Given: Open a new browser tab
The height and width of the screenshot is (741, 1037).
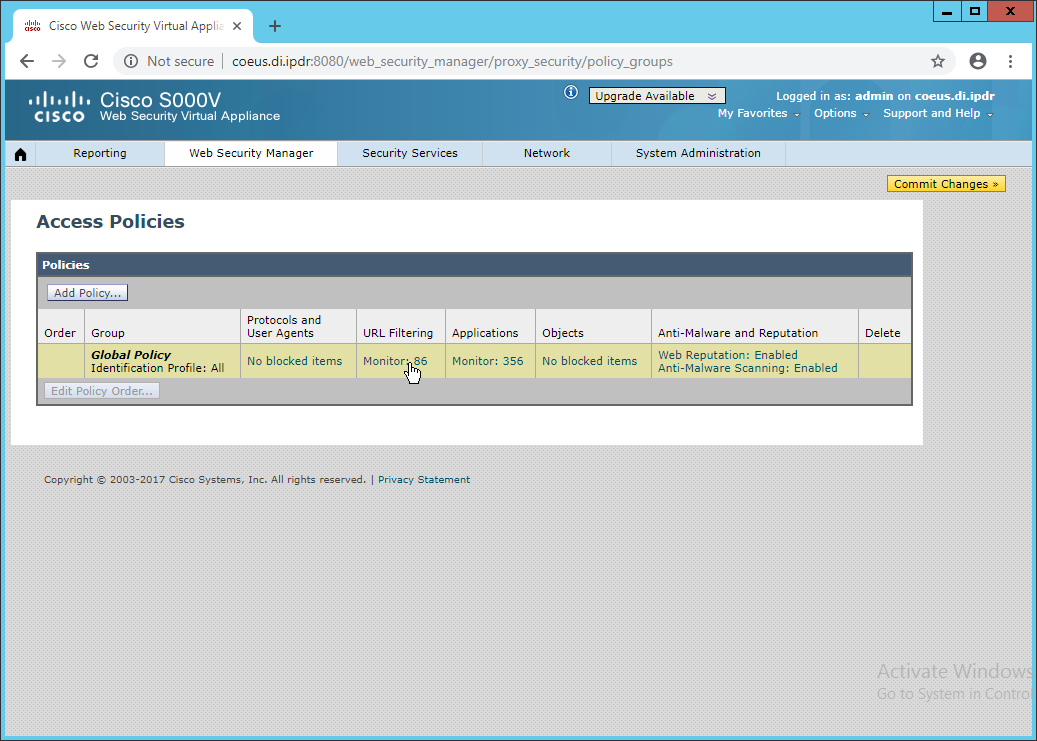Looking at the screenshot, I should (275, 26).
